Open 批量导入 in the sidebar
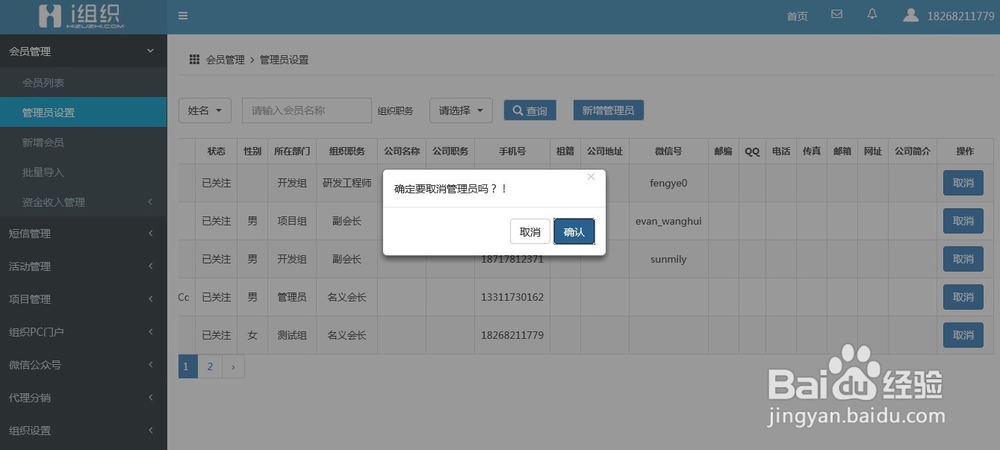Viewport: 1000px width, 450px height. click(84, 172)
